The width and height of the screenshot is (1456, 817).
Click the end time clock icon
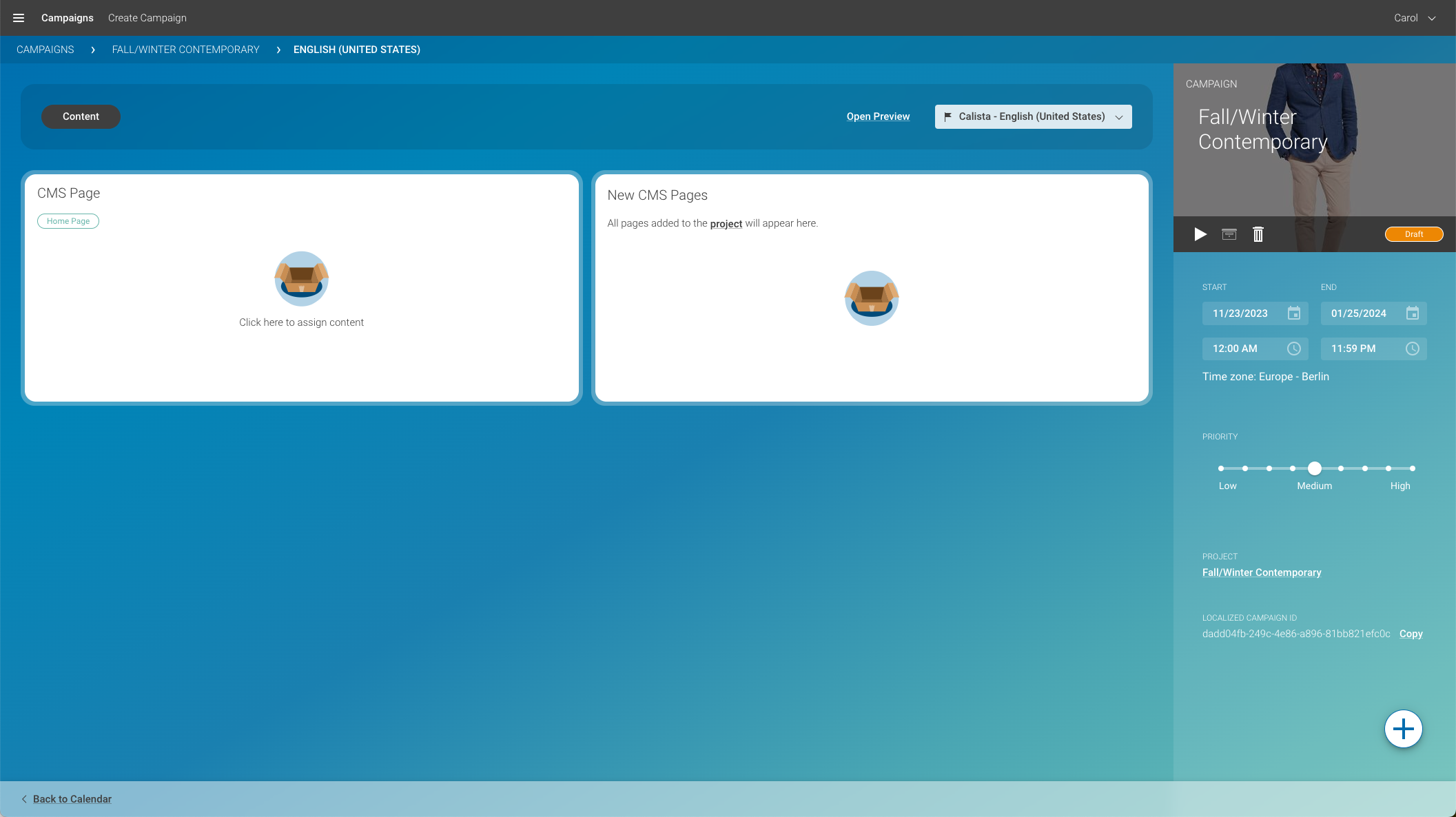[1412, 349]
